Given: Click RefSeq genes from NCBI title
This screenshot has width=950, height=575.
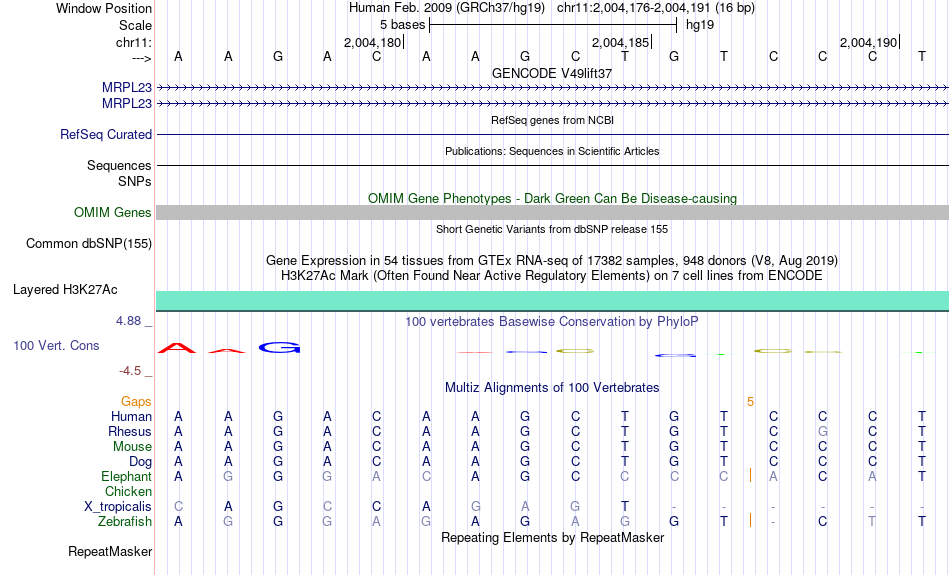Looking at the screenshot, I should coord(552,120).
